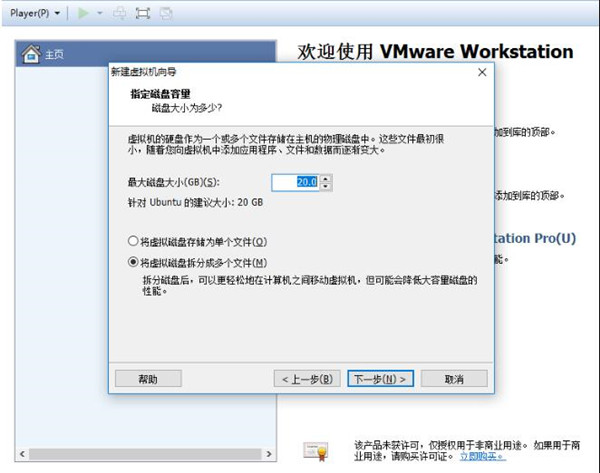Click the 欢迎使用 VMware Workstation title
This screenshot has width=600, height=473.
(x=435, y=51)
